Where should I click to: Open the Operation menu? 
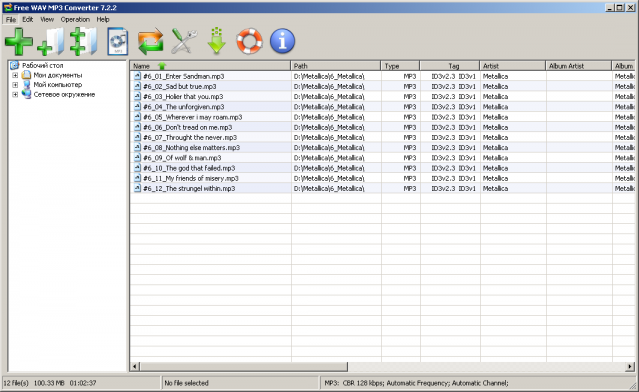75,20
